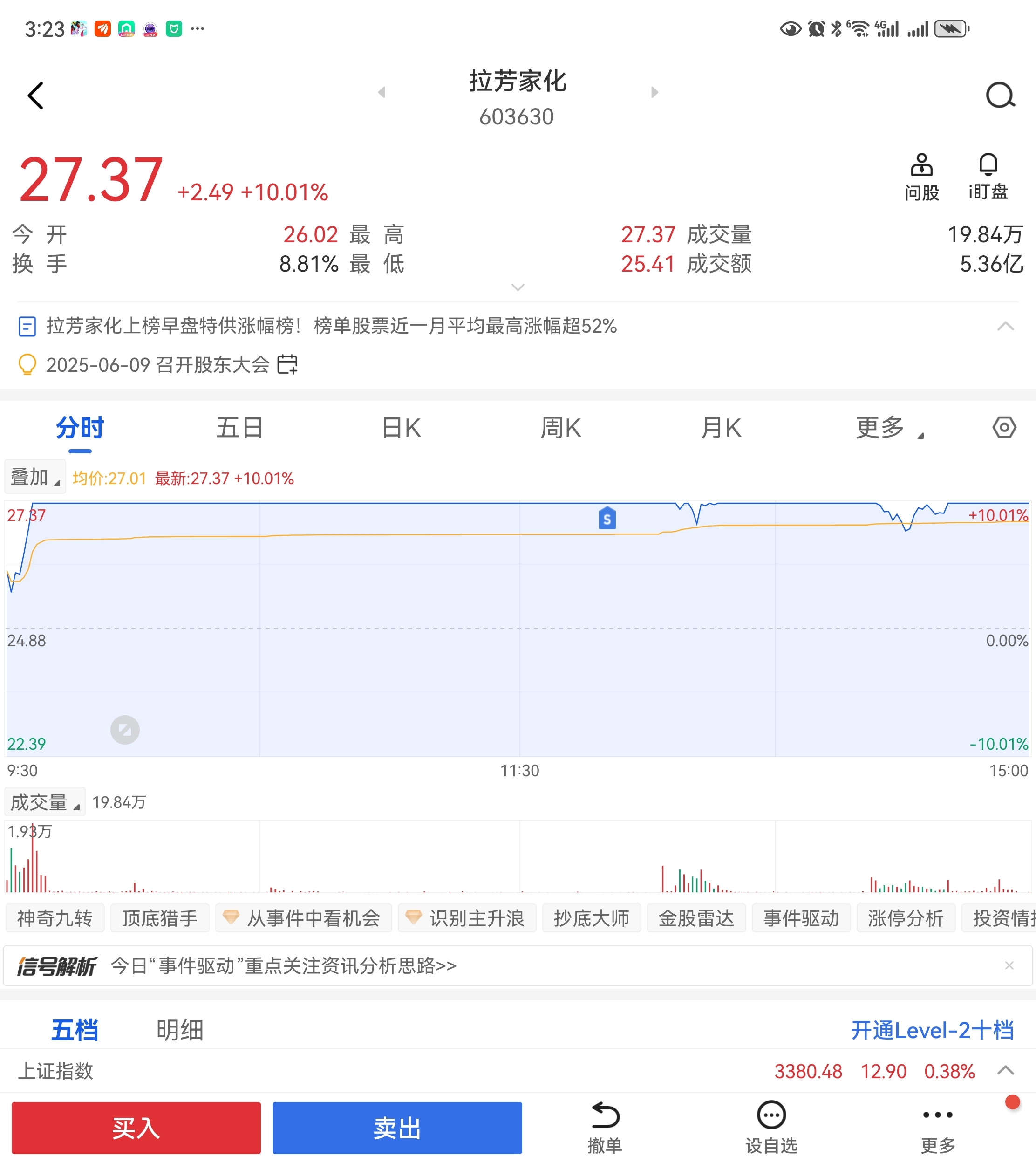Switch to next stock right arrow
The width and height of the screenshot is (1036, 1163).
point(654,92)
